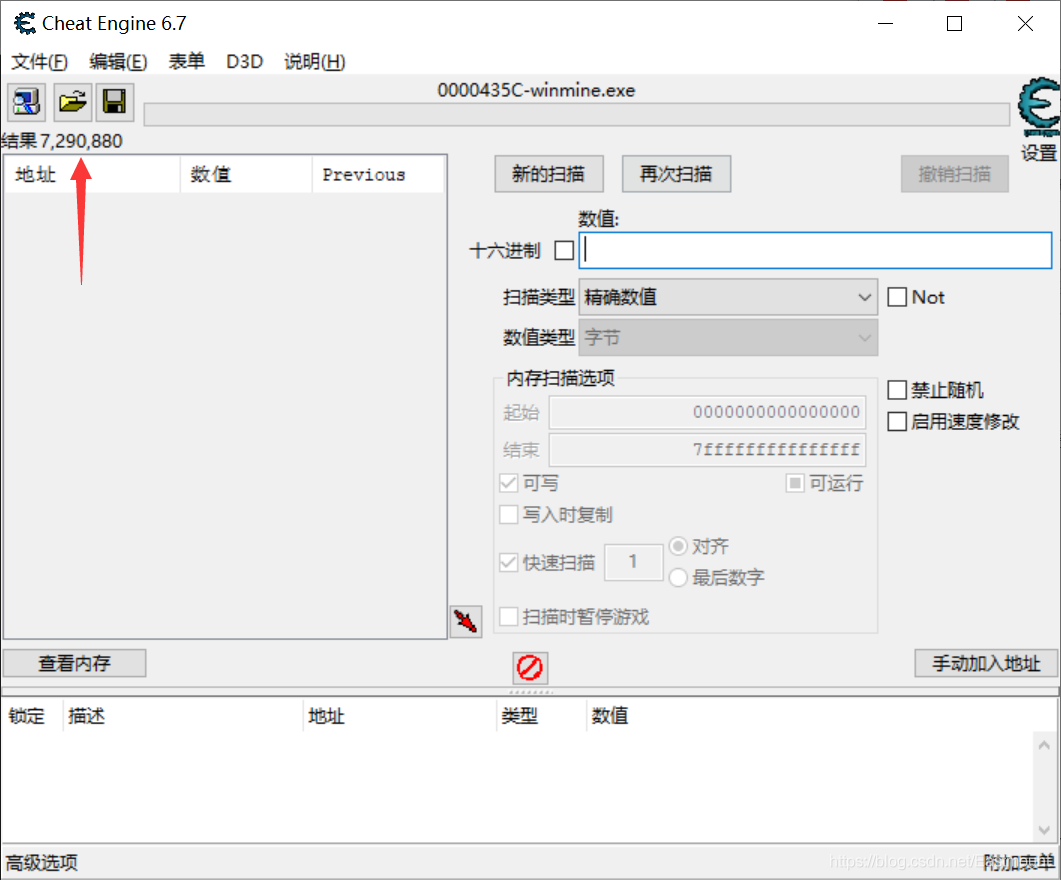Click the address list scrollbar up arrow

click(x=1044, y=745)
